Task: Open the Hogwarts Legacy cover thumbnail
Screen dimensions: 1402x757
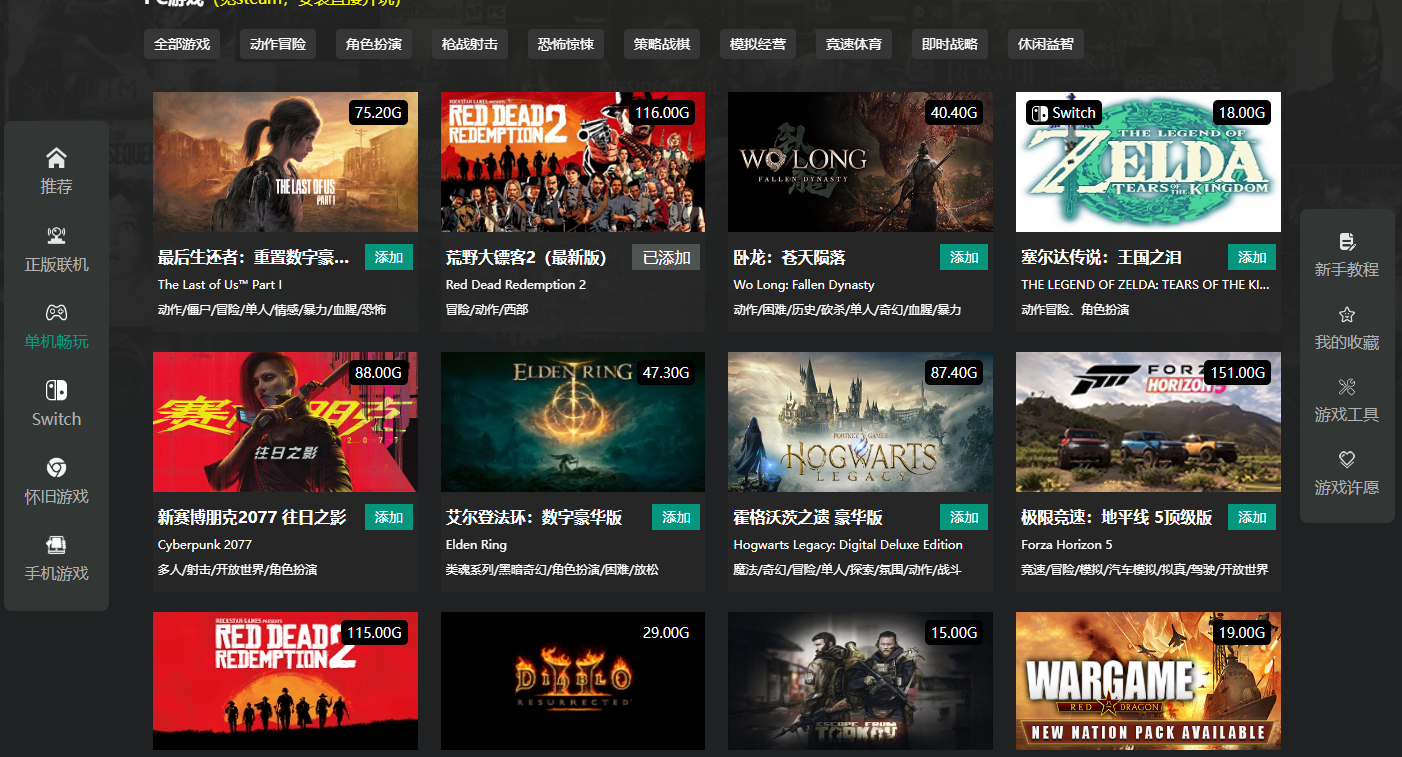Action: [860, 422]
